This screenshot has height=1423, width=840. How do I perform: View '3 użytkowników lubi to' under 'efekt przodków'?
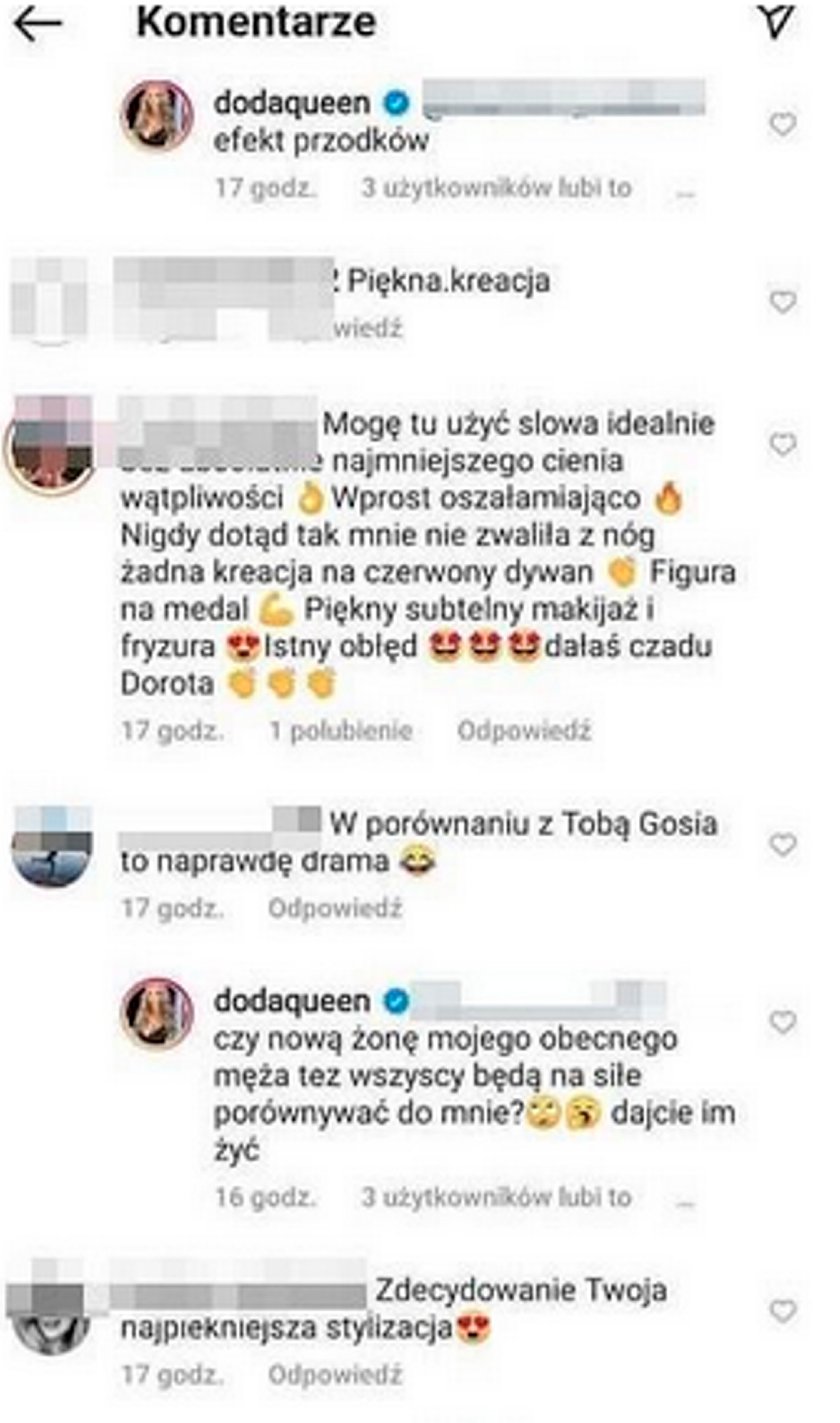pos(496,187)
